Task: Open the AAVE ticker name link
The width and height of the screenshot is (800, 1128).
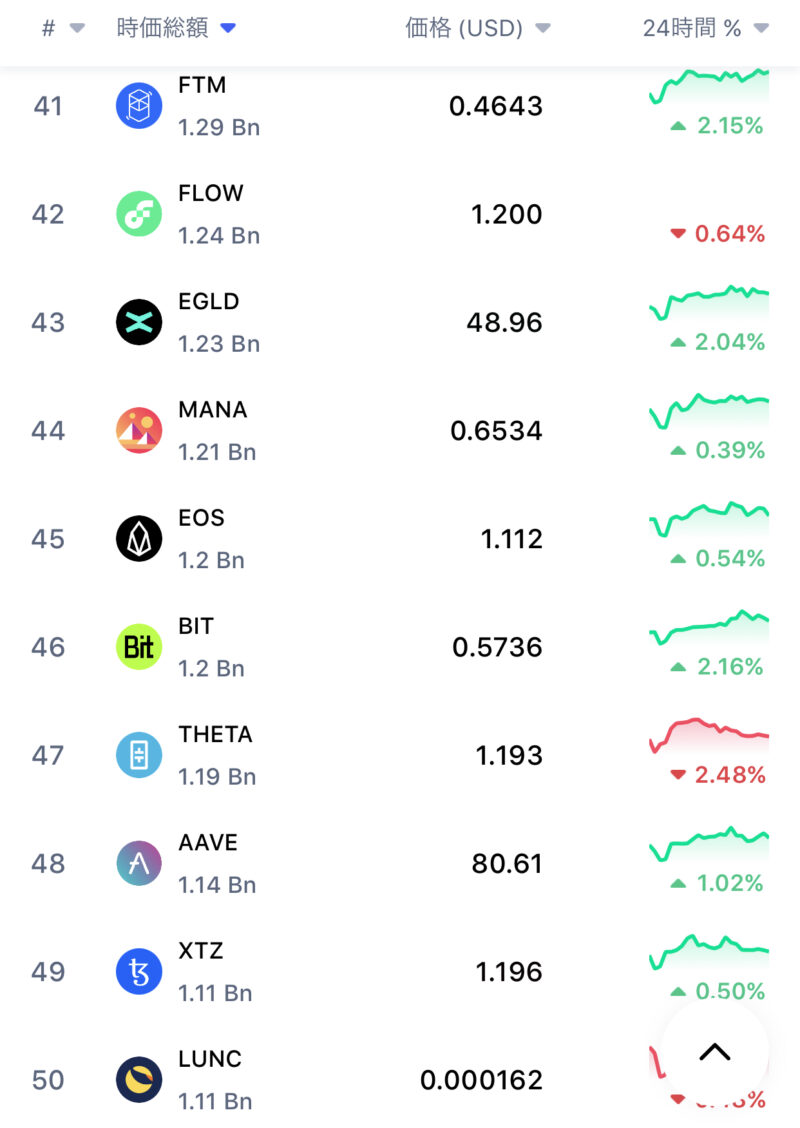Action: coord(208,842)
